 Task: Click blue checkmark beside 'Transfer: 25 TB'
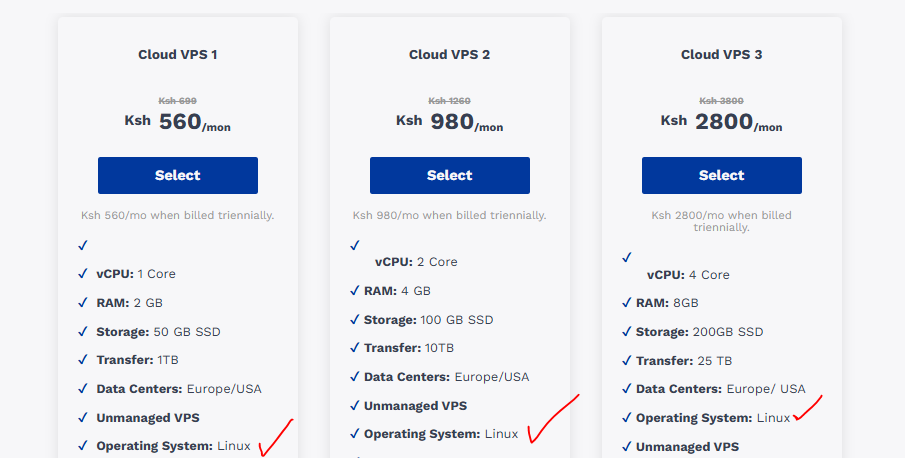626,361
